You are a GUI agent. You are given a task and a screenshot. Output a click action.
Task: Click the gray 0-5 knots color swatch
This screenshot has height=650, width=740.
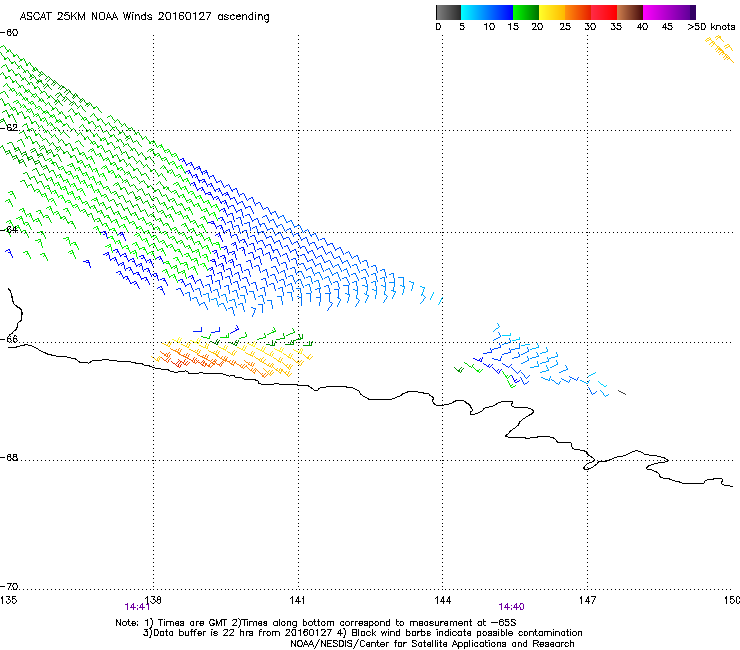[x=448, y=12]
